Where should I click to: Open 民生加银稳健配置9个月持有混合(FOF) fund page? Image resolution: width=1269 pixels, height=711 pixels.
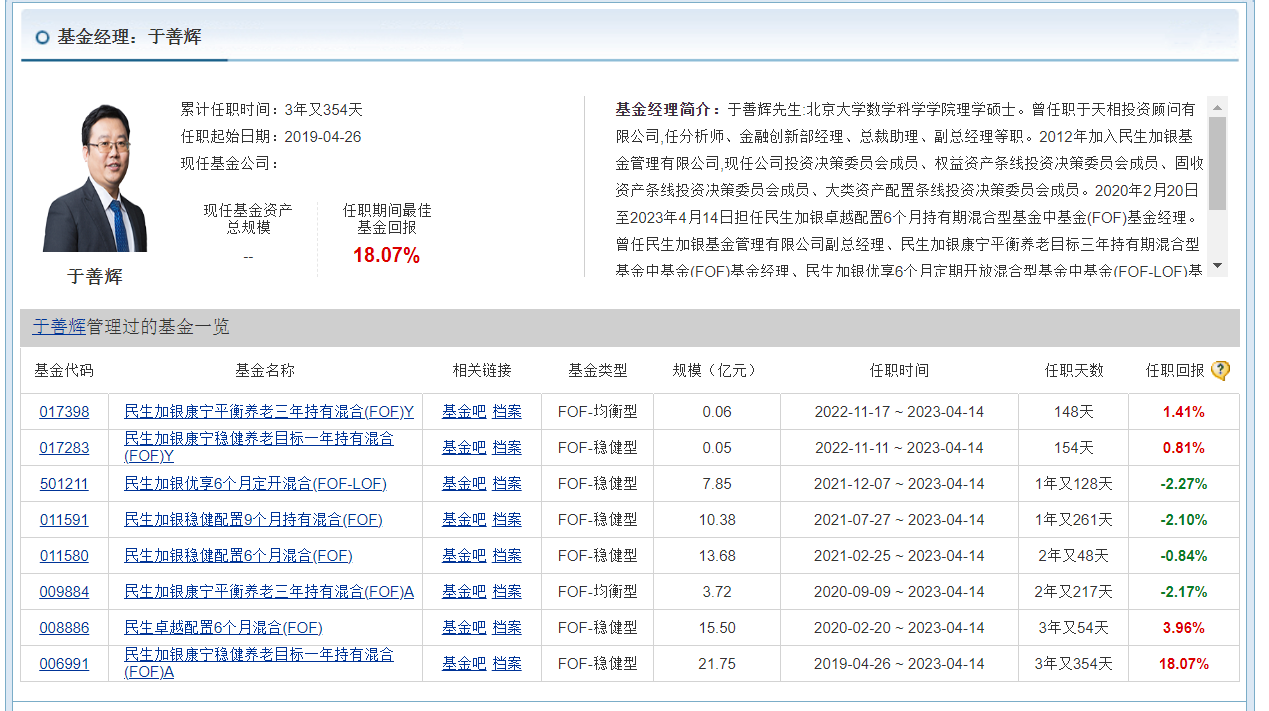[x=253, y=520]
